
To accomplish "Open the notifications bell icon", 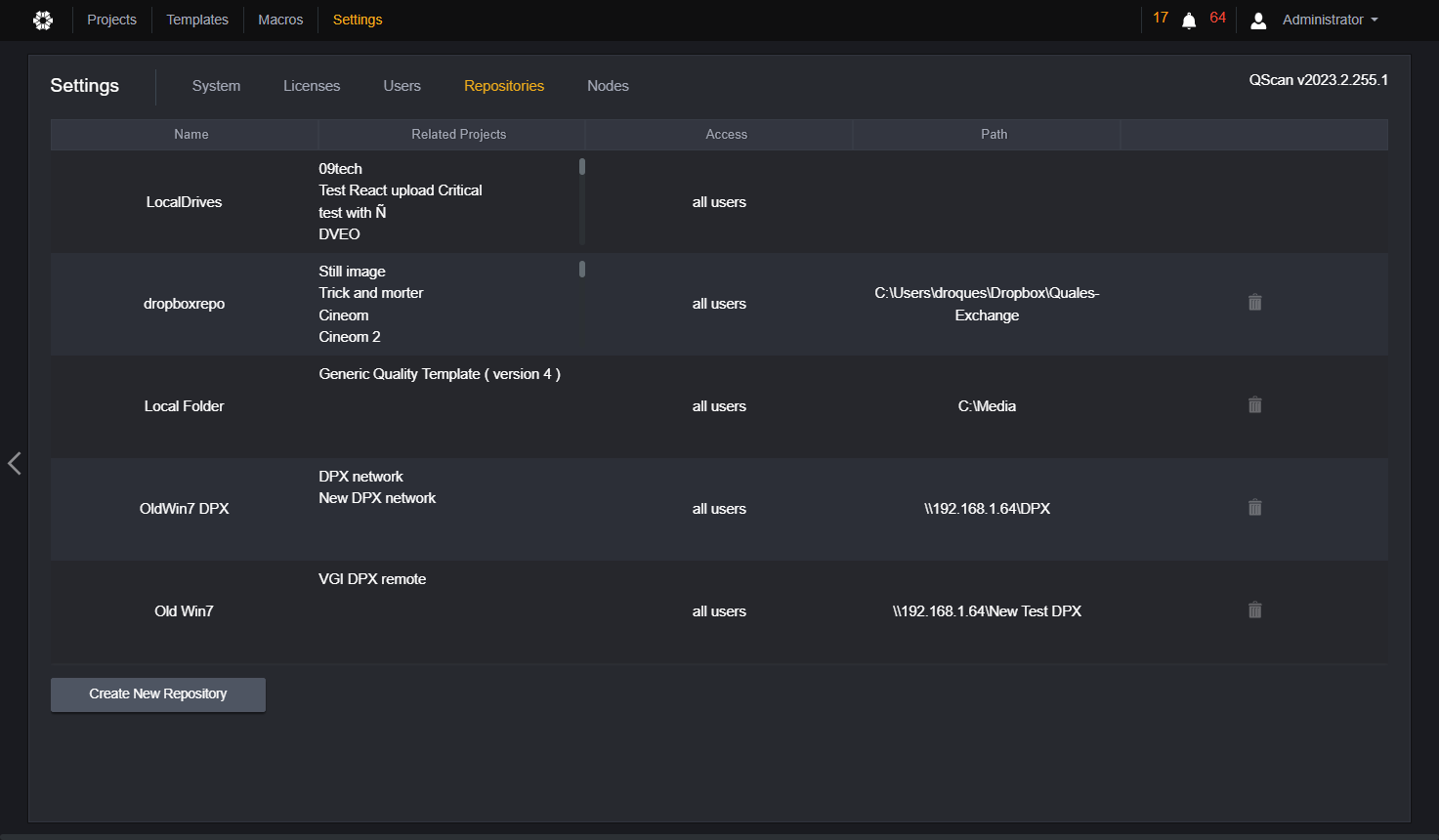I will pos(1189,21).
